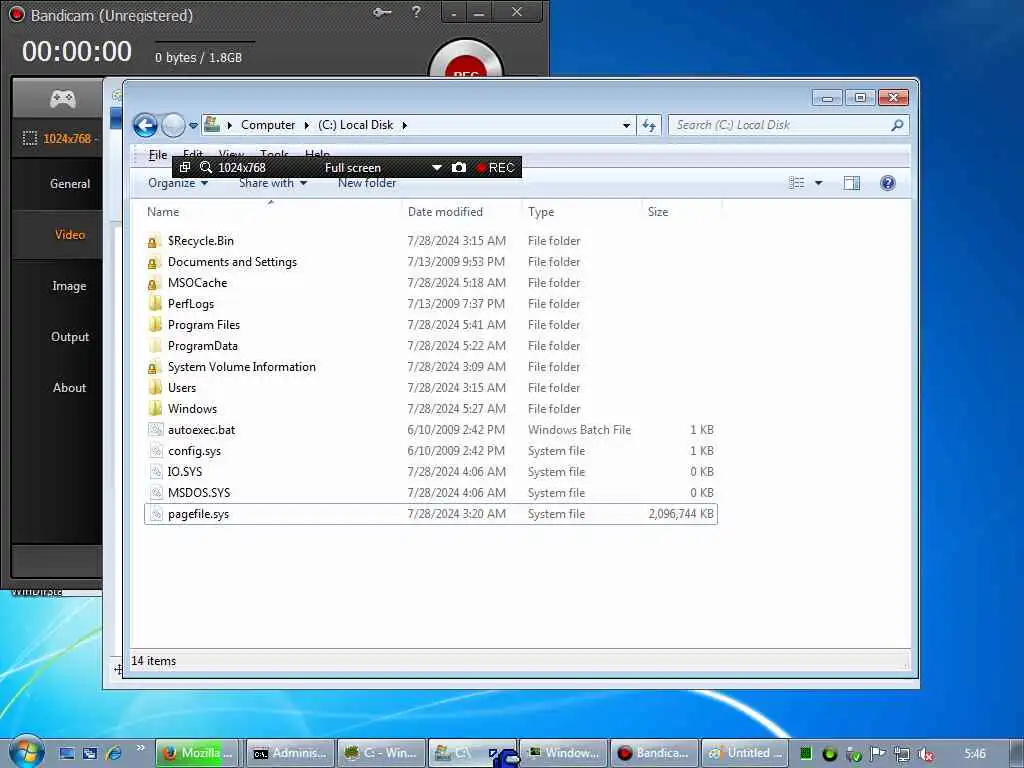Screen dimensions: 1024x768
Task: Click the Bandicam key registration icon
Action: coord(382,12)
